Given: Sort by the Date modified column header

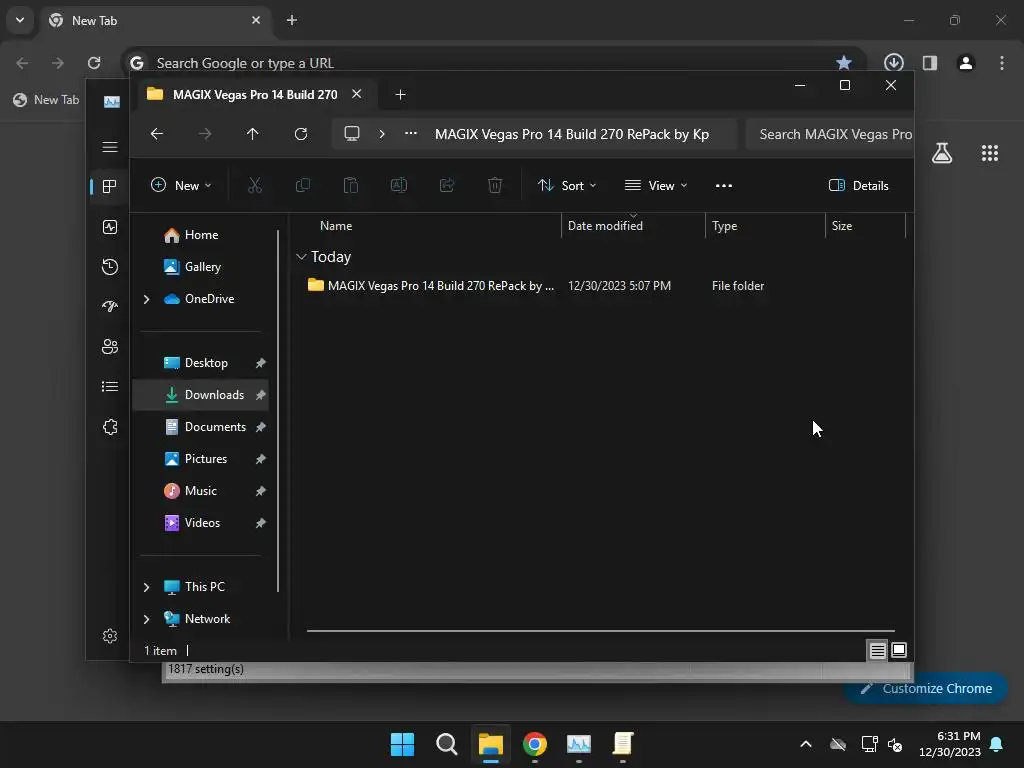Looking at the screenshot, I should [x=633, y=225].
